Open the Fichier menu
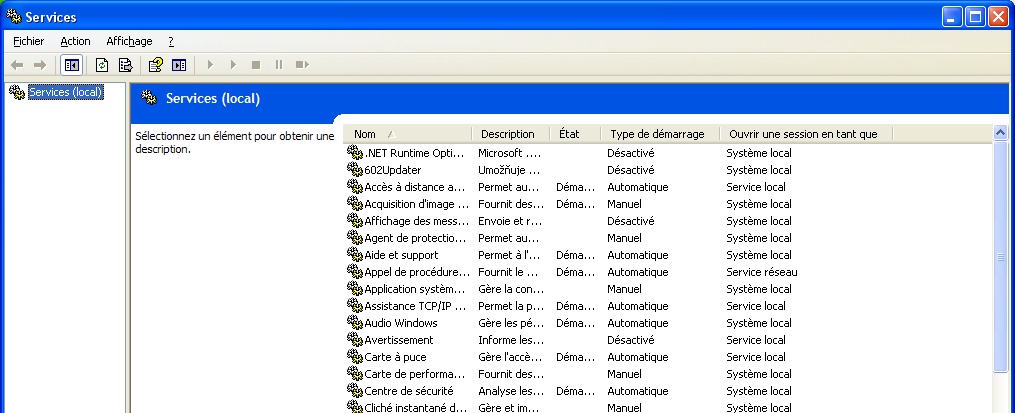The height and width of the screenshot is (413, 1015). click(29, 41)
